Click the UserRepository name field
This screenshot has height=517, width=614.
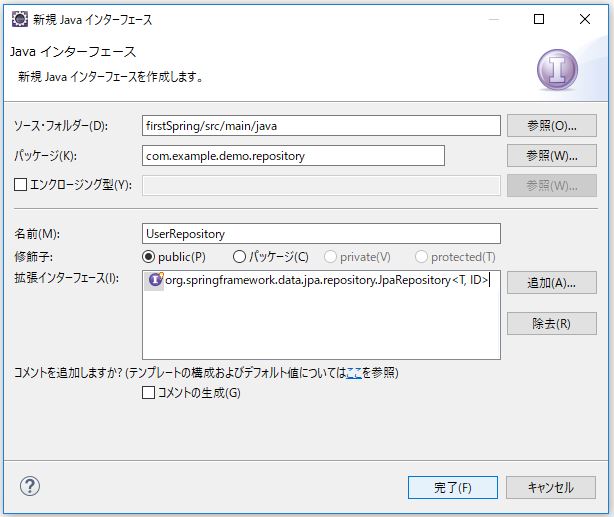point(321,234)
